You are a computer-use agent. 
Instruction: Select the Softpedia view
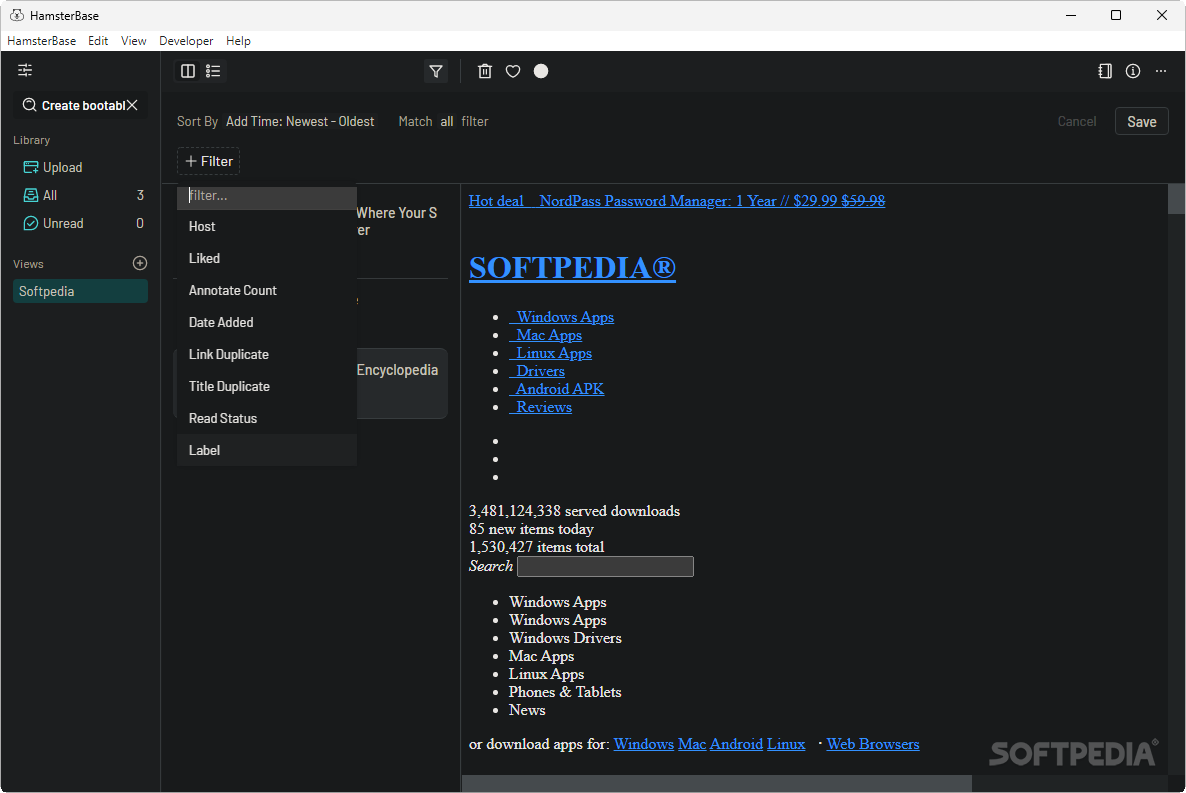click(x=80, y=291)
